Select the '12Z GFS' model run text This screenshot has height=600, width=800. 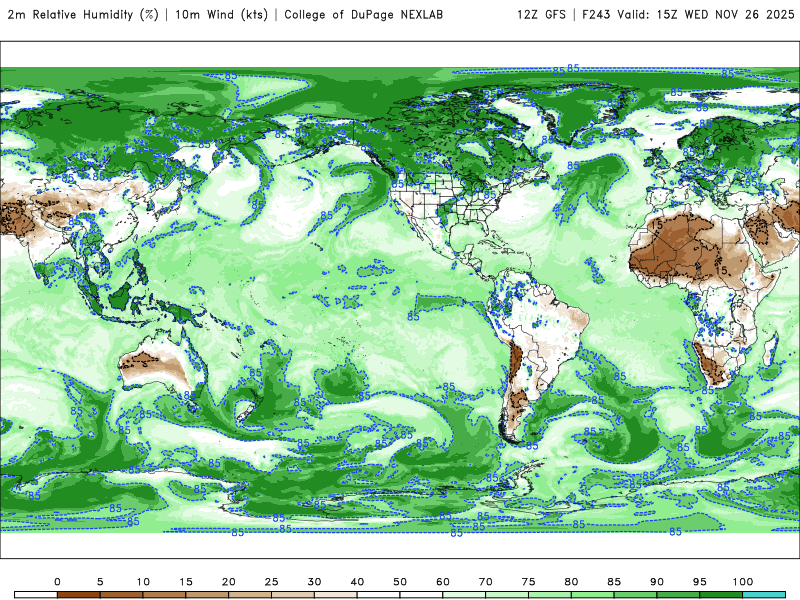click(x=541, y=15)
